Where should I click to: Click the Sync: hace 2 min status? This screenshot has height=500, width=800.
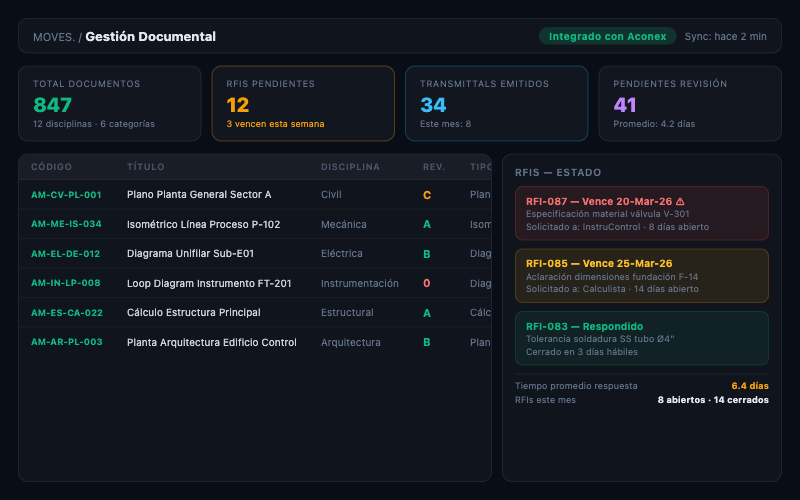tap(725, 37)
